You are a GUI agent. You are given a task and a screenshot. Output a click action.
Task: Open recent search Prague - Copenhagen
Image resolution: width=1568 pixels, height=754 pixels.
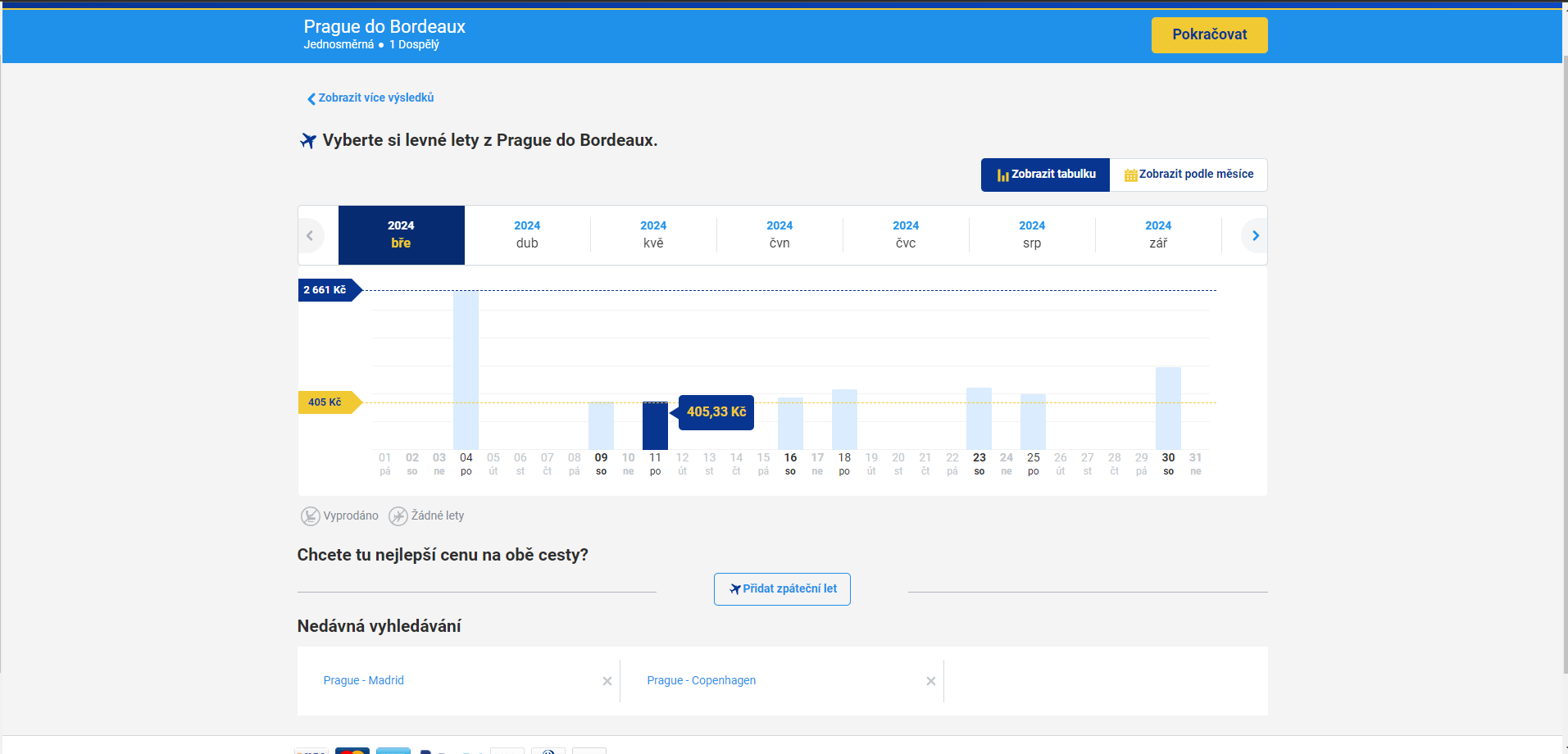click(701, 680)
